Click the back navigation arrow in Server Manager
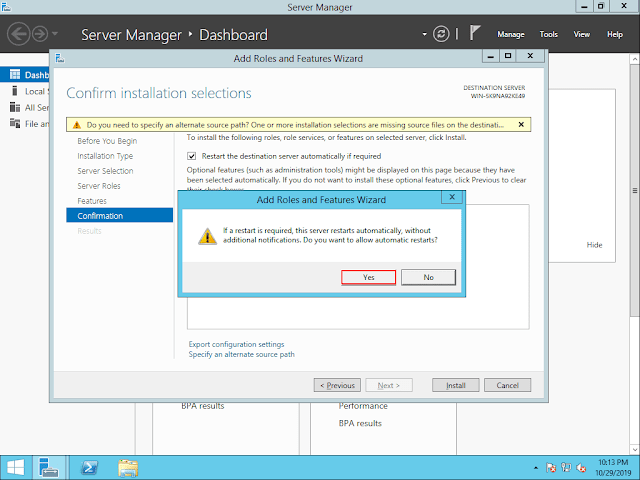The width and height of the screenshot is (640, 480). [18, 33]
